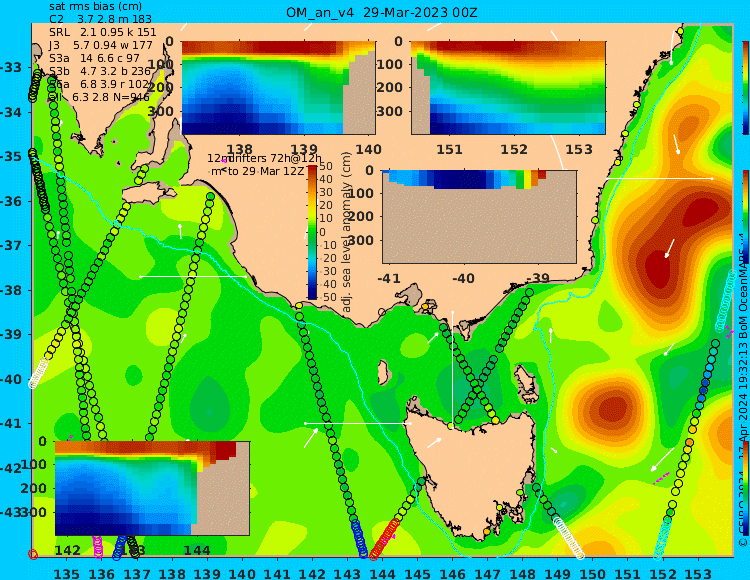Click the sea level anomaly colour bar
750x580 pixels.
[312, 232]
